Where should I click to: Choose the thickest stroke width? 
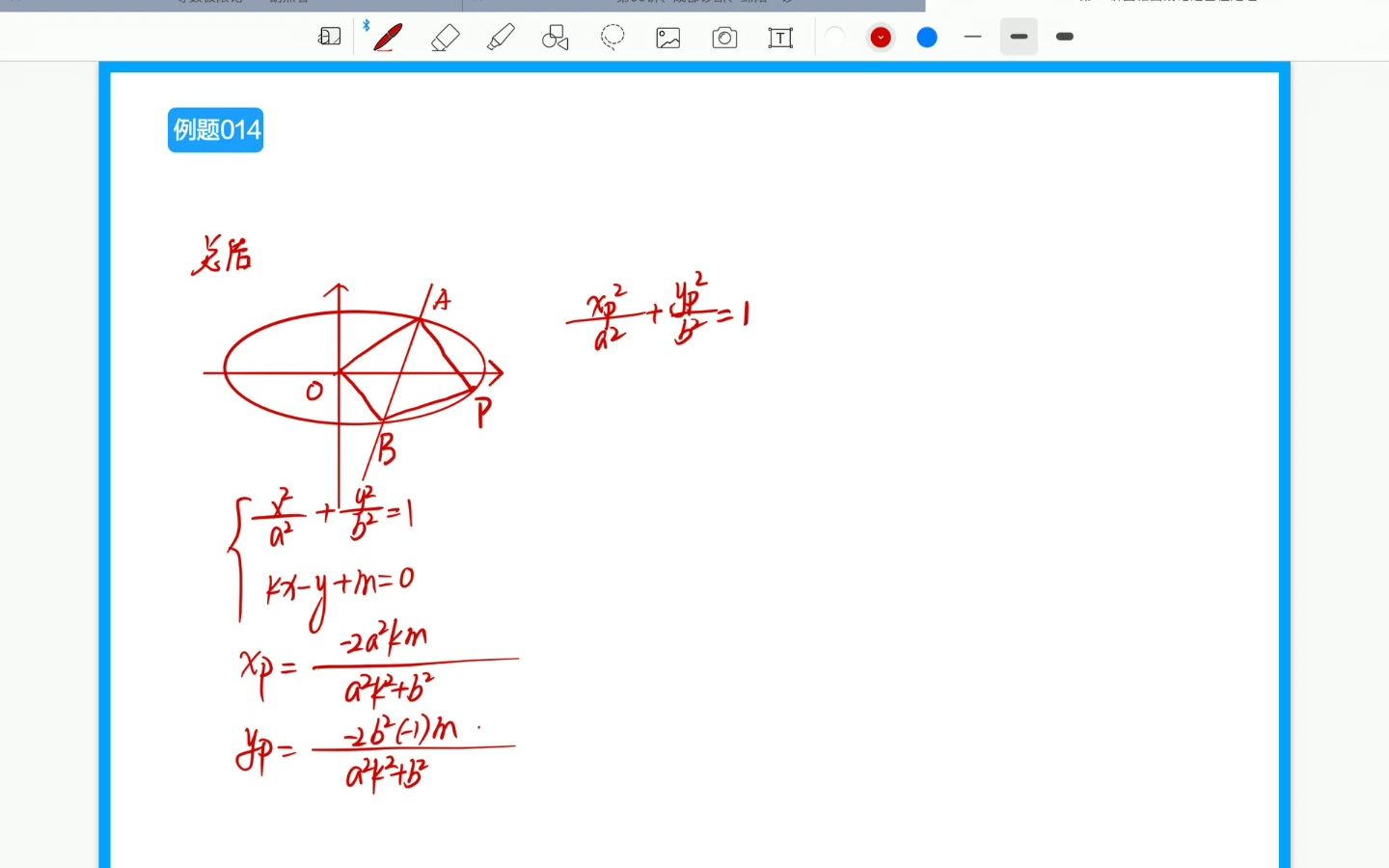point(1065,37)
